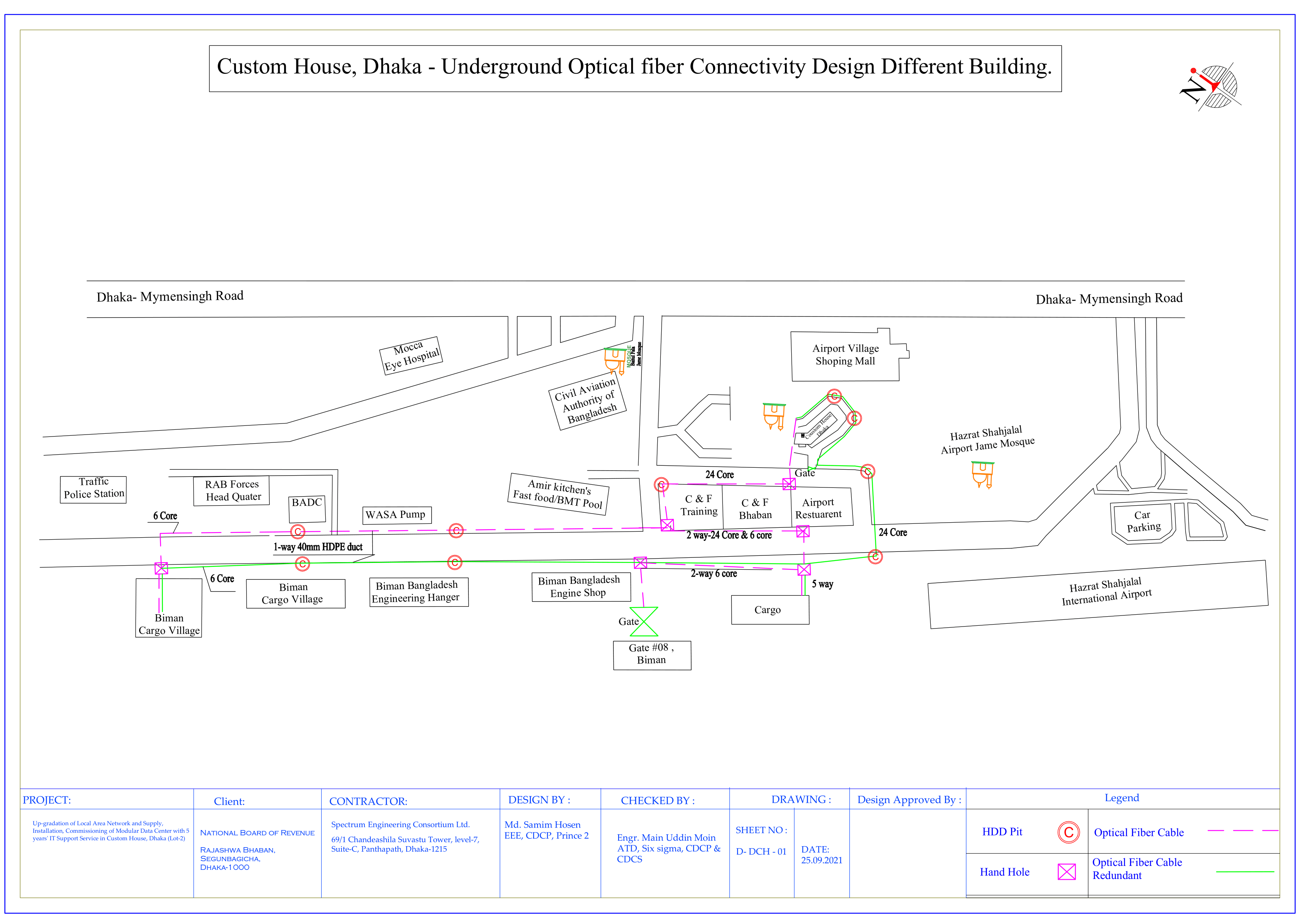Screen dimensions: 1307x924
Task: Select the '2 way-24 Core & 6 core' annotation
Action: tap(729, 535)
